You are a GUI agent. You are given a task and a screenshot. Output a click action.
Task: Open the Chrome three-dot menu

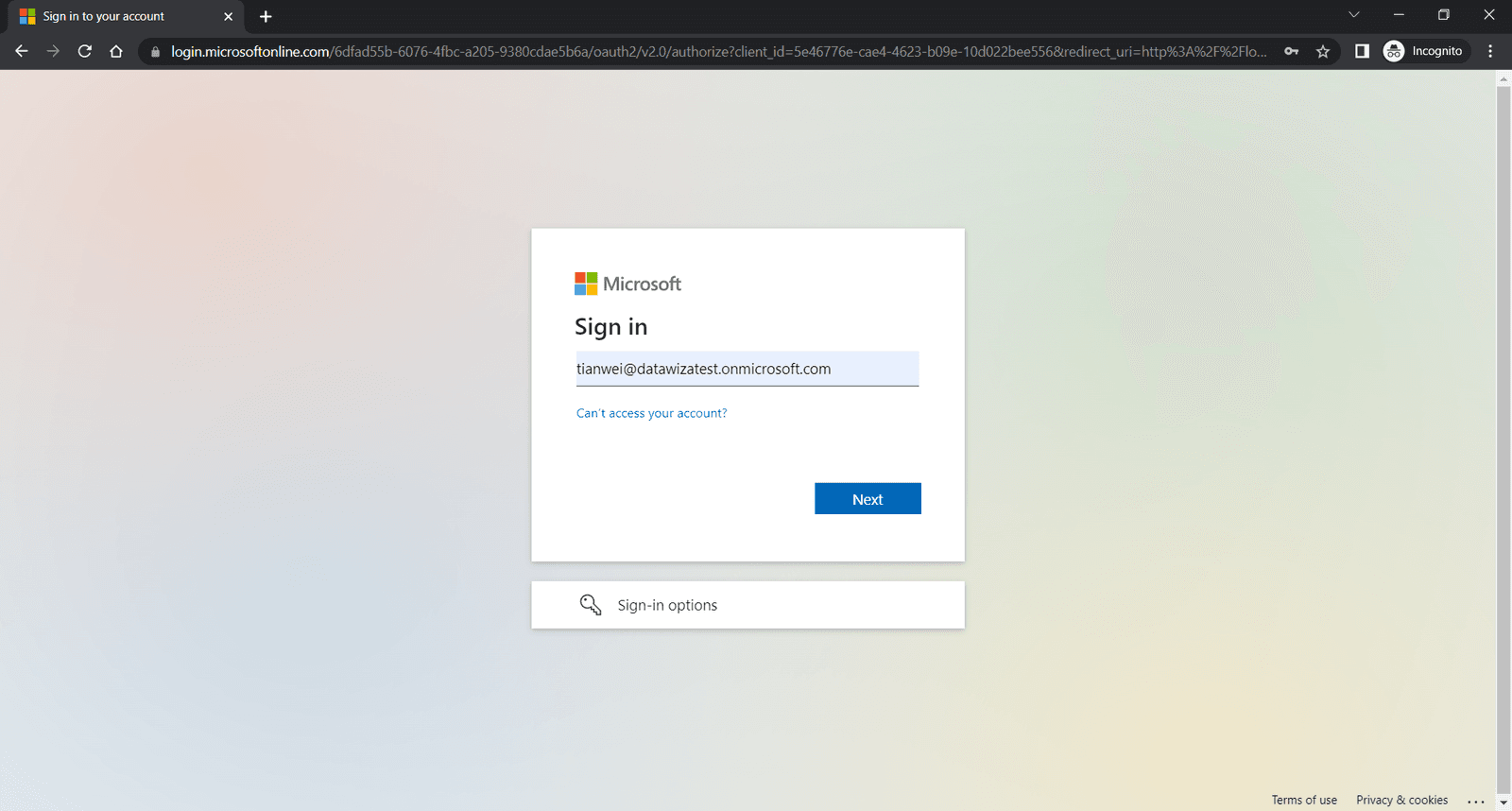[1490, 51]
